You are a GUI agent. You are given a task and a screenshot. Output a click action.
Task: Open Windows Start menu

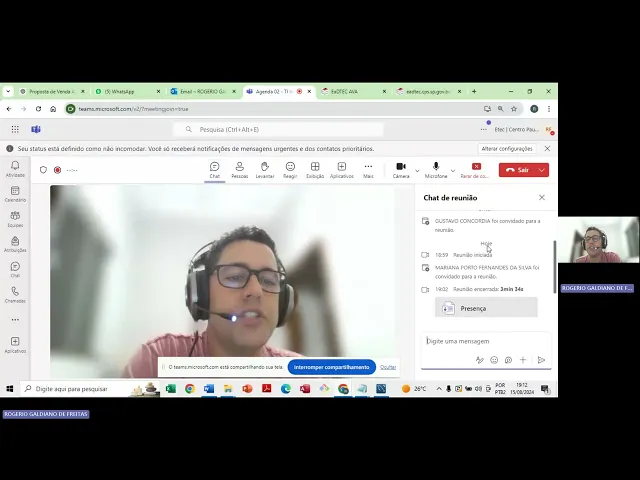pyautogui.click(x=10, y=389)
